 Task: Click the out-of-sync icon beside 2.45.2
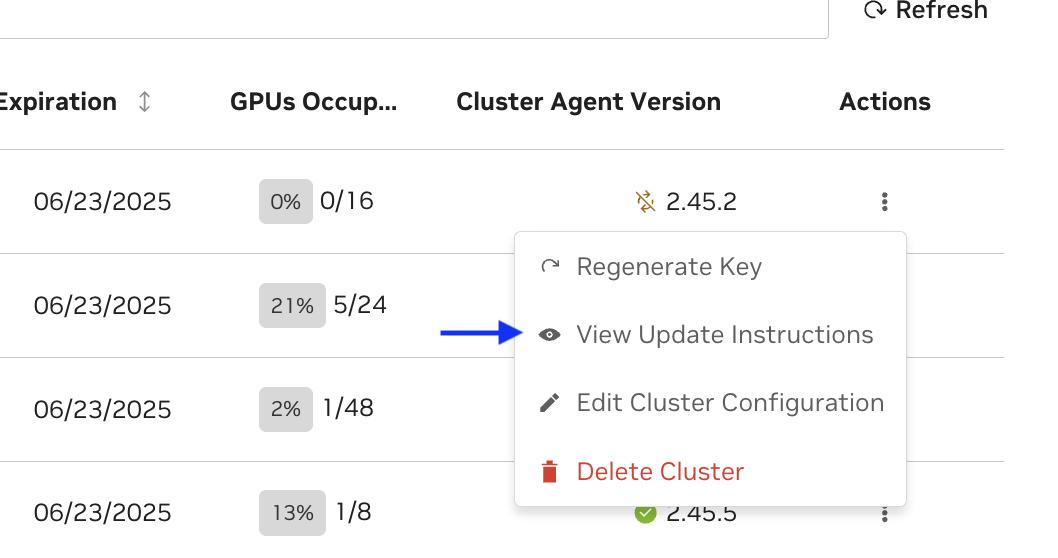coord(645,202)
